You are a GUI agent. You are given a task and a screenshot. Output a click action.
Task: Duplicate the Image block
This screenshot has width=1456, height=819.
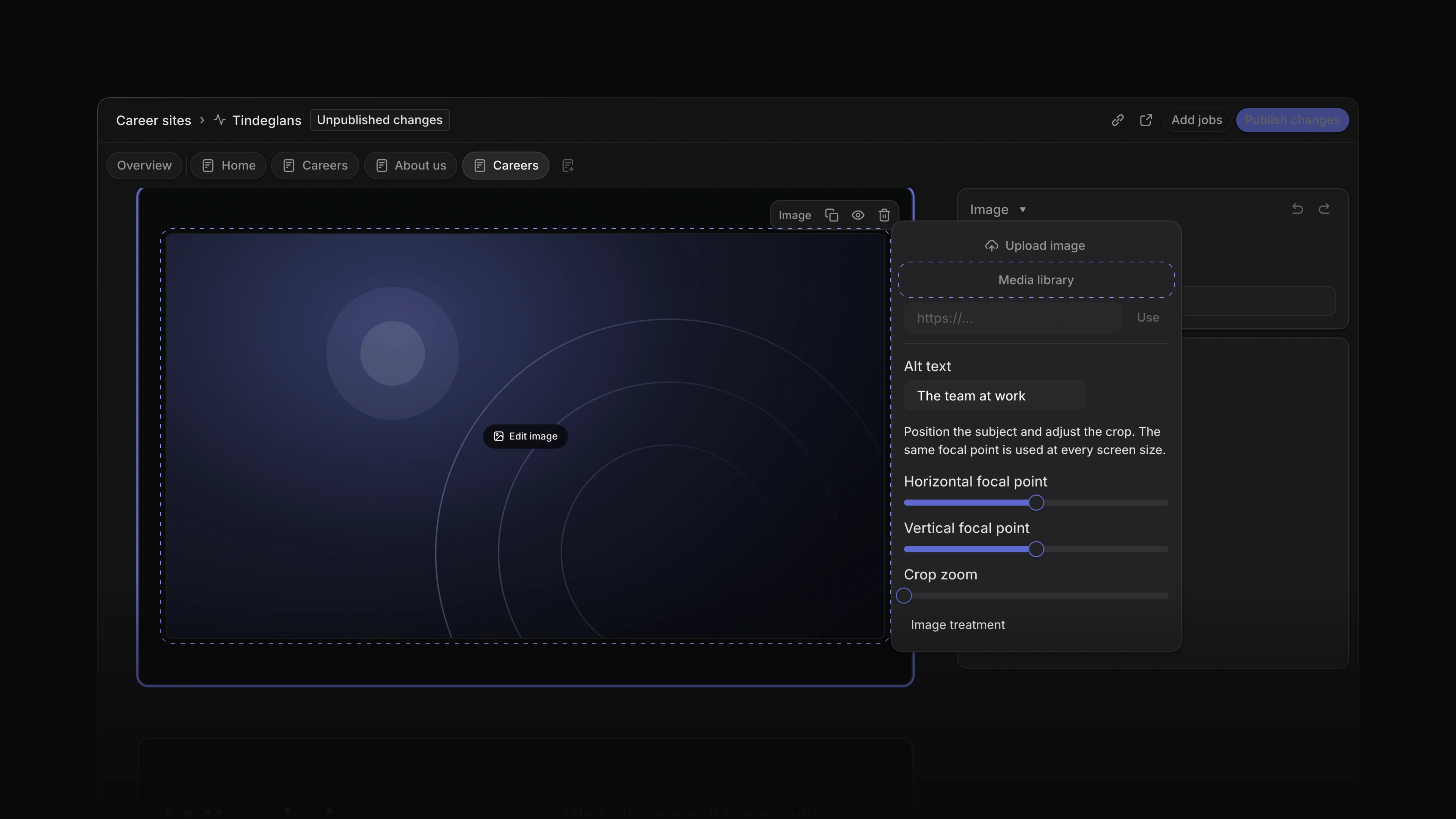tap(832, 215)
